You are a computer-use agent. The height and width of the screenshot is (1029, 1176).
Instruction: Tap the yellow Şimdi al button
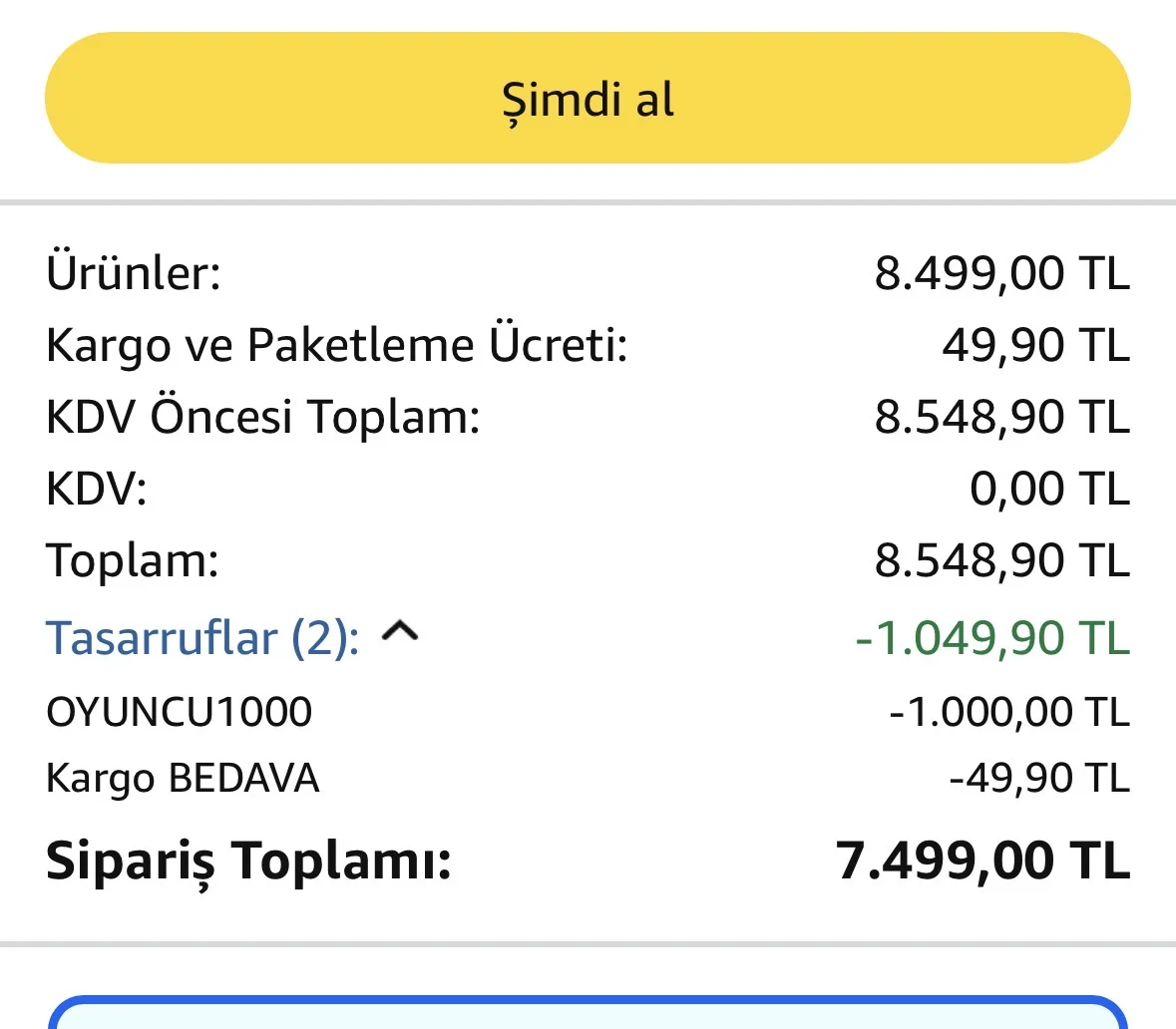pos(588,98)
